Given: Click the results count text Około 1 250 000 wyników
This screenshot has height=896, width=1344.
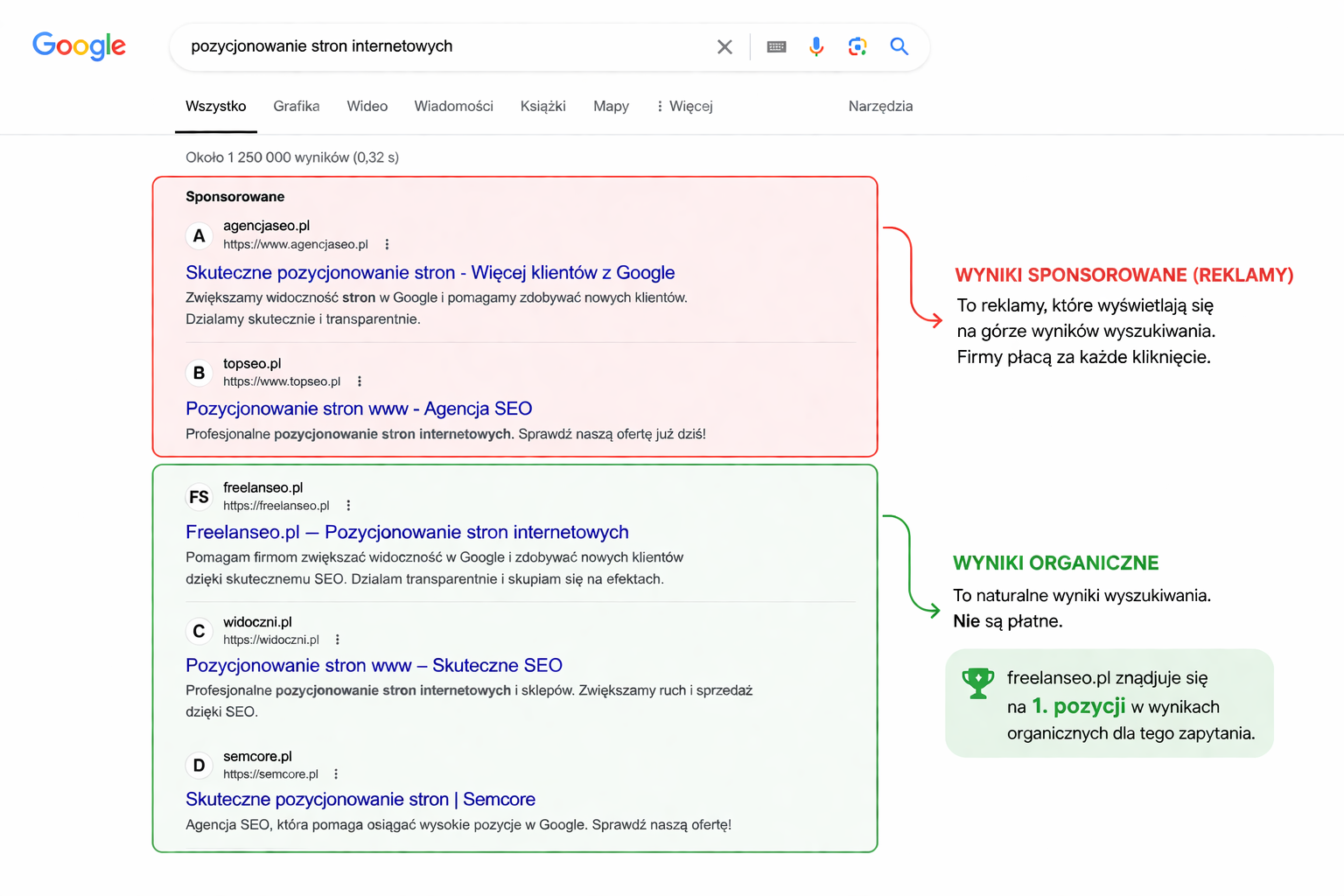Looking at the screenshot, I should click(292, 157).
